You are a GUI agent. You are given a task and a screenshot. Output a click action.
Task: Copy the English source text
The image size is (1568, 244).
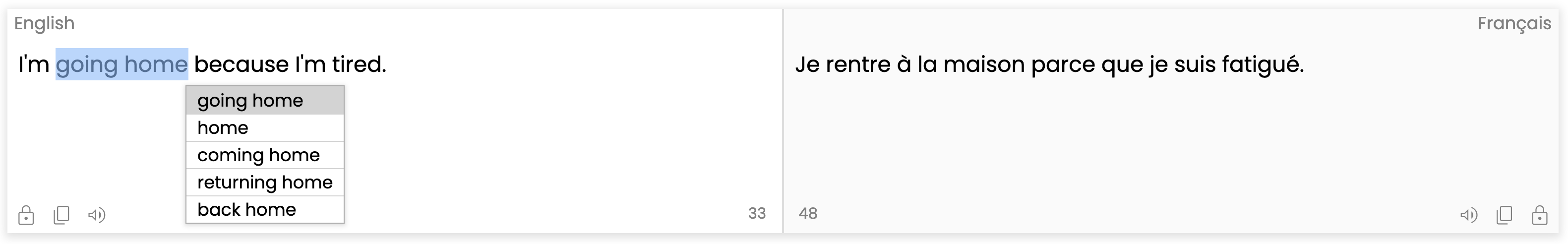[61, 215]
